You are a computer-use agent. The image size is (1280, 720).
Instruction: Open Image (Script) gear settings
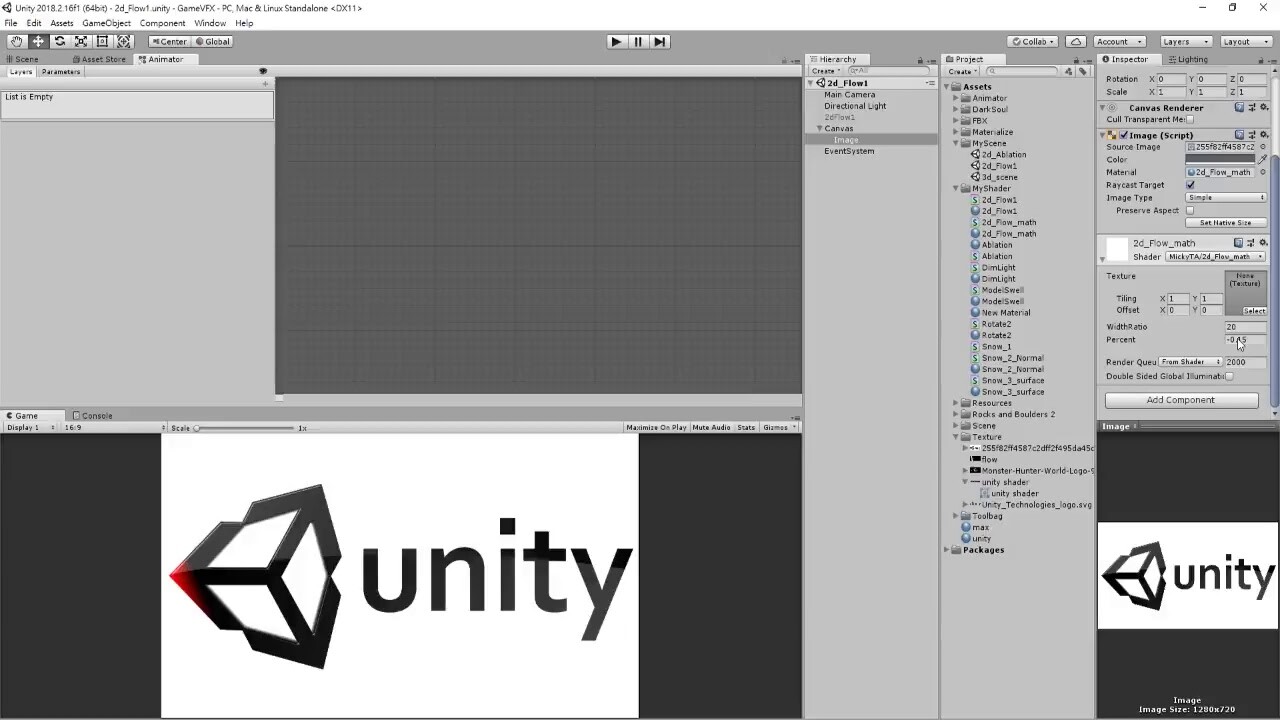1263,134
